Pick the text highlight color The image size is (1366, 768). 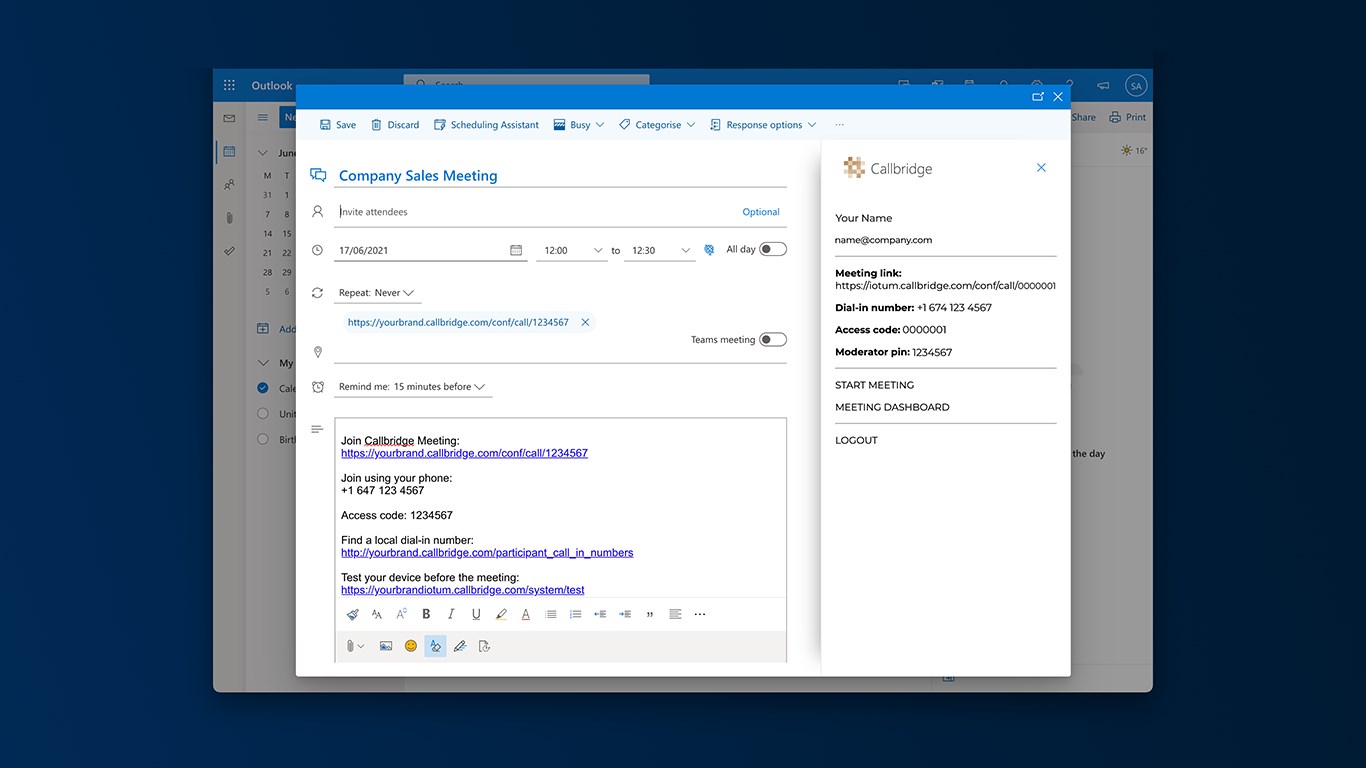click(x=501, y=614)
